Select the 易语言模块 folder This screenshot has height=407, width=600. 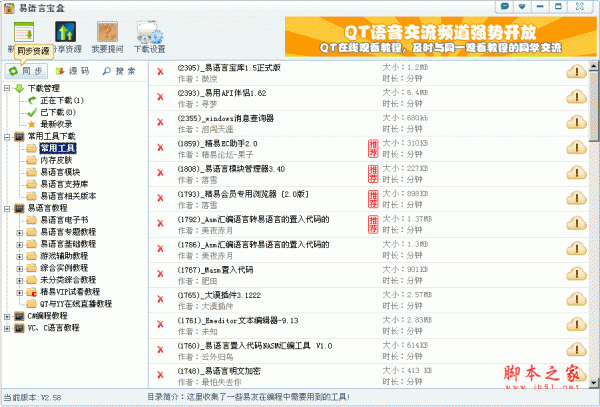(x=60, y=172)
